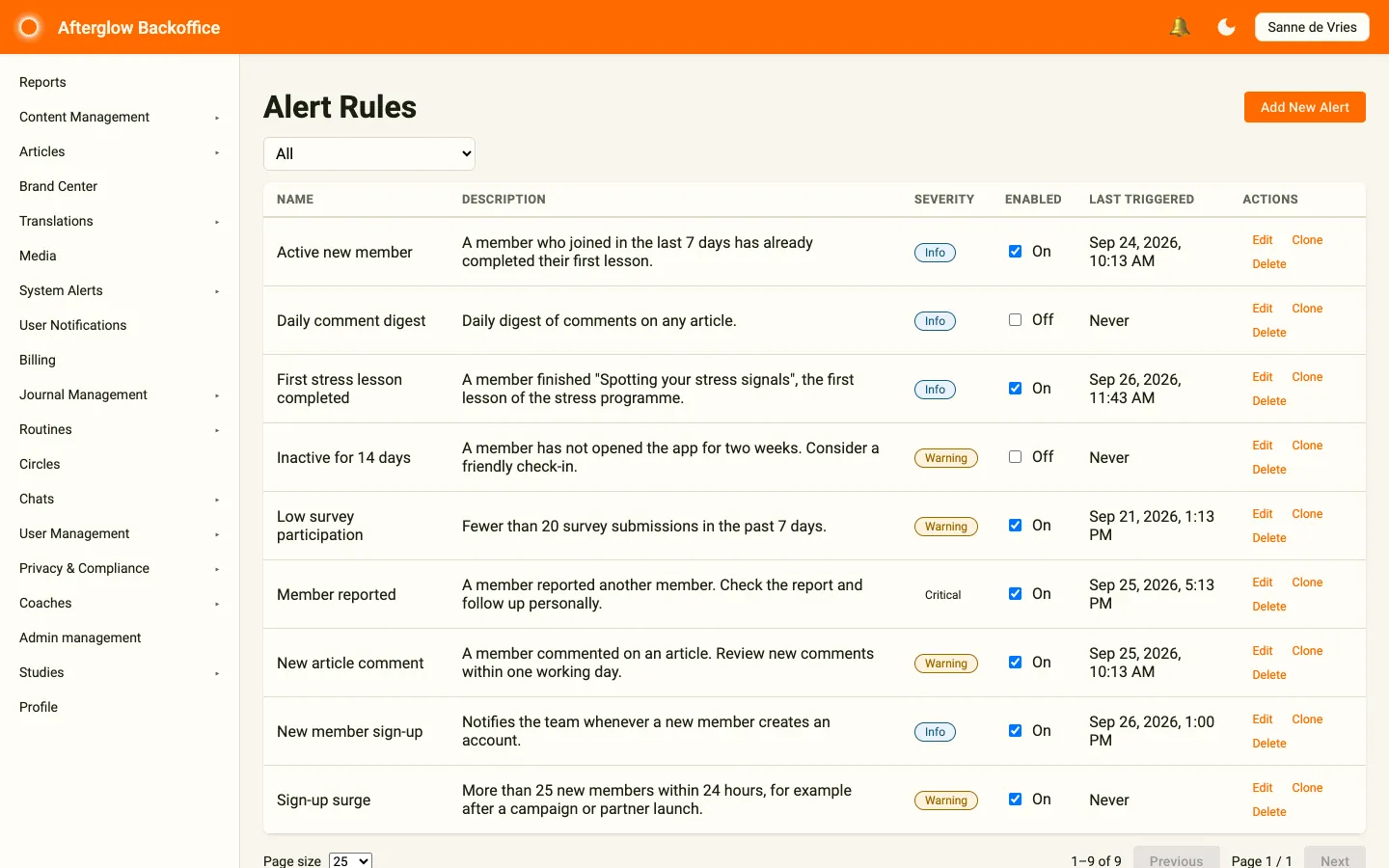Delete Daily comment digest alert
Screen dimensions: 1389x868
pyautogui.click(x=1269, y=333)
